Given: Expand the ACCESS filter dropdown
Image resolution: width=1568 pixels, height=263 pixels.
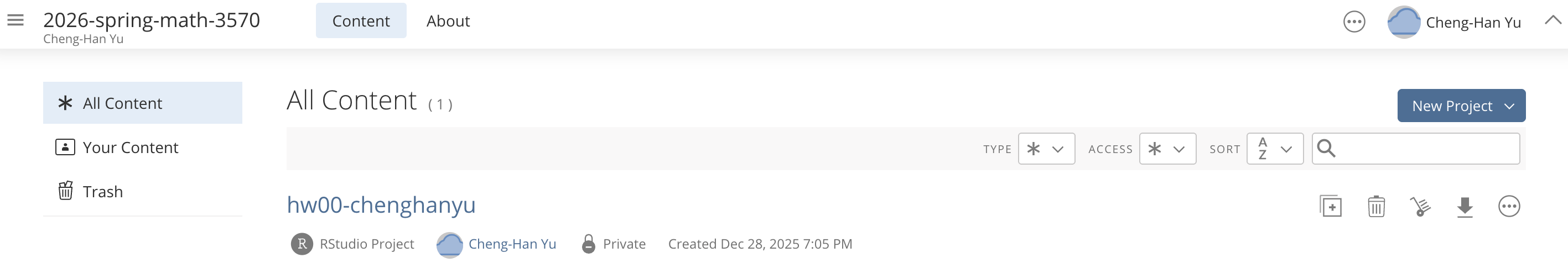Looking at the screenshot, I should pos(1167,149).
